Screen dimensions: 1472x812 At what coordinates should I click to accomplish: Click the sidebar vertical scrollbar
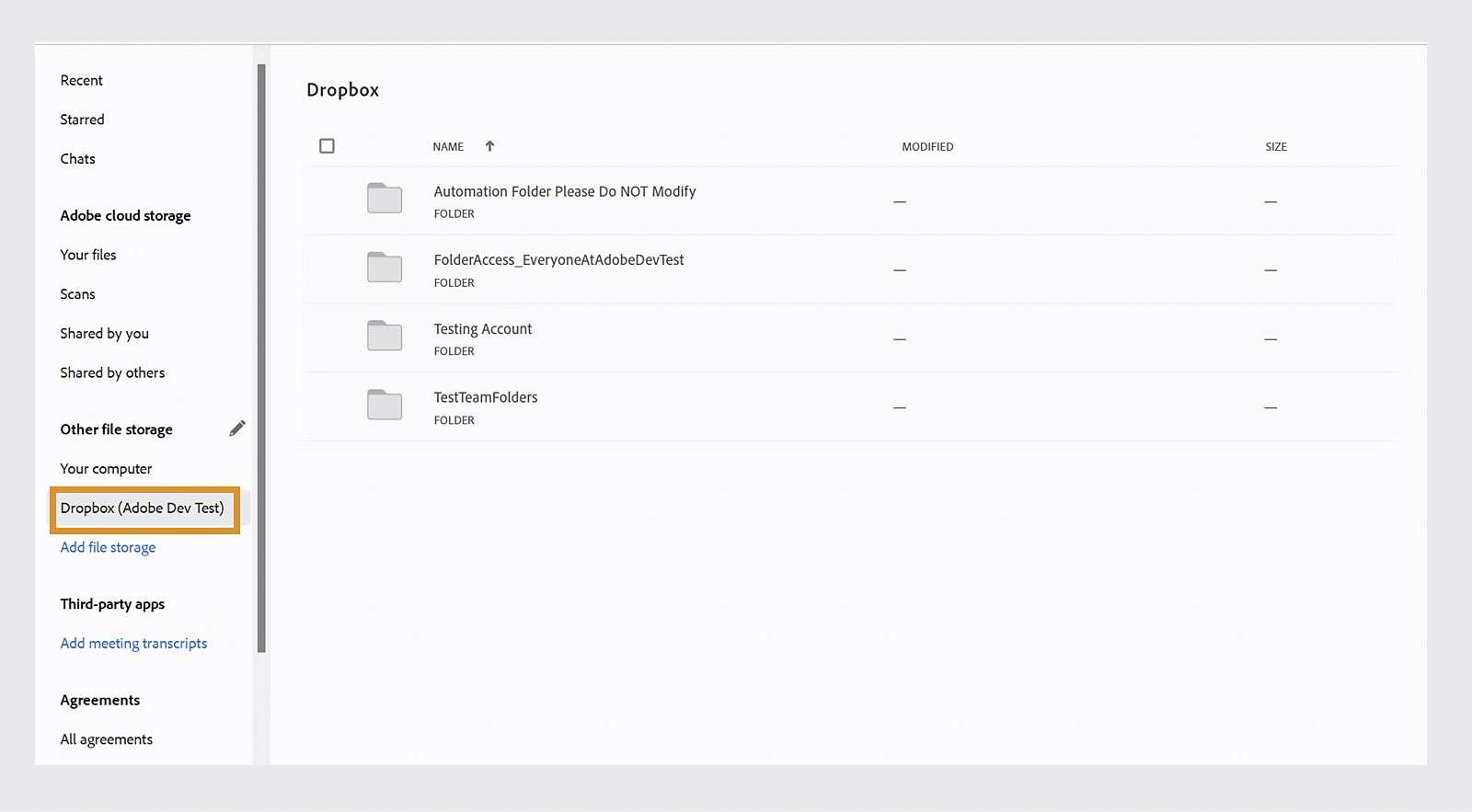(261, 359)
